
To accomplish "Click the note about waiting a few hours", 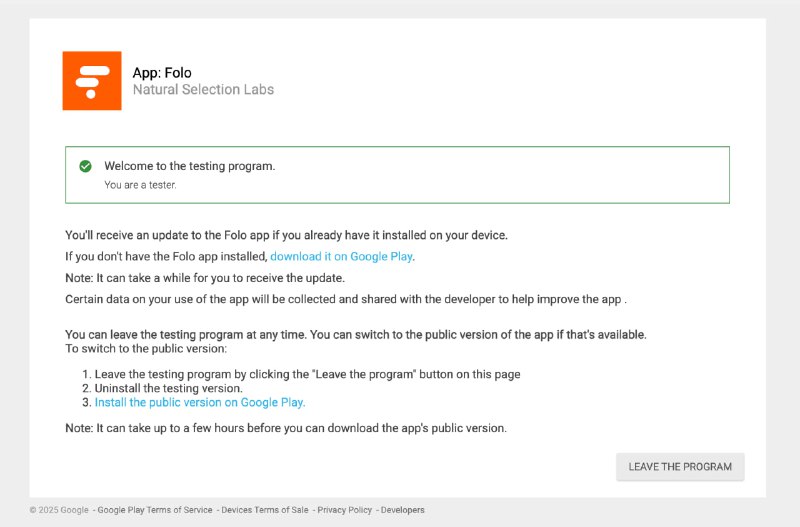I will click(286, 428).
